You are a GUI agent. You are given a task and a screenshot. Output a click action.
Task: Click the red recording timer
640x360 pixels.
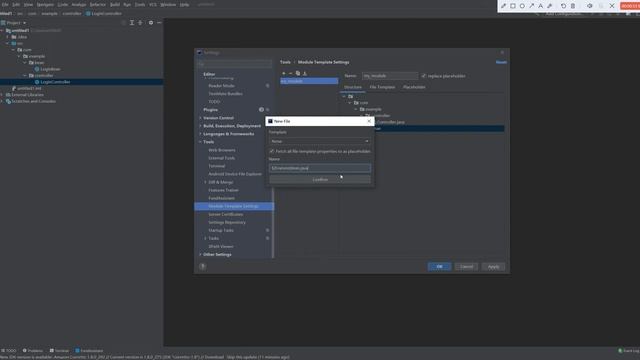click(630, 6)
